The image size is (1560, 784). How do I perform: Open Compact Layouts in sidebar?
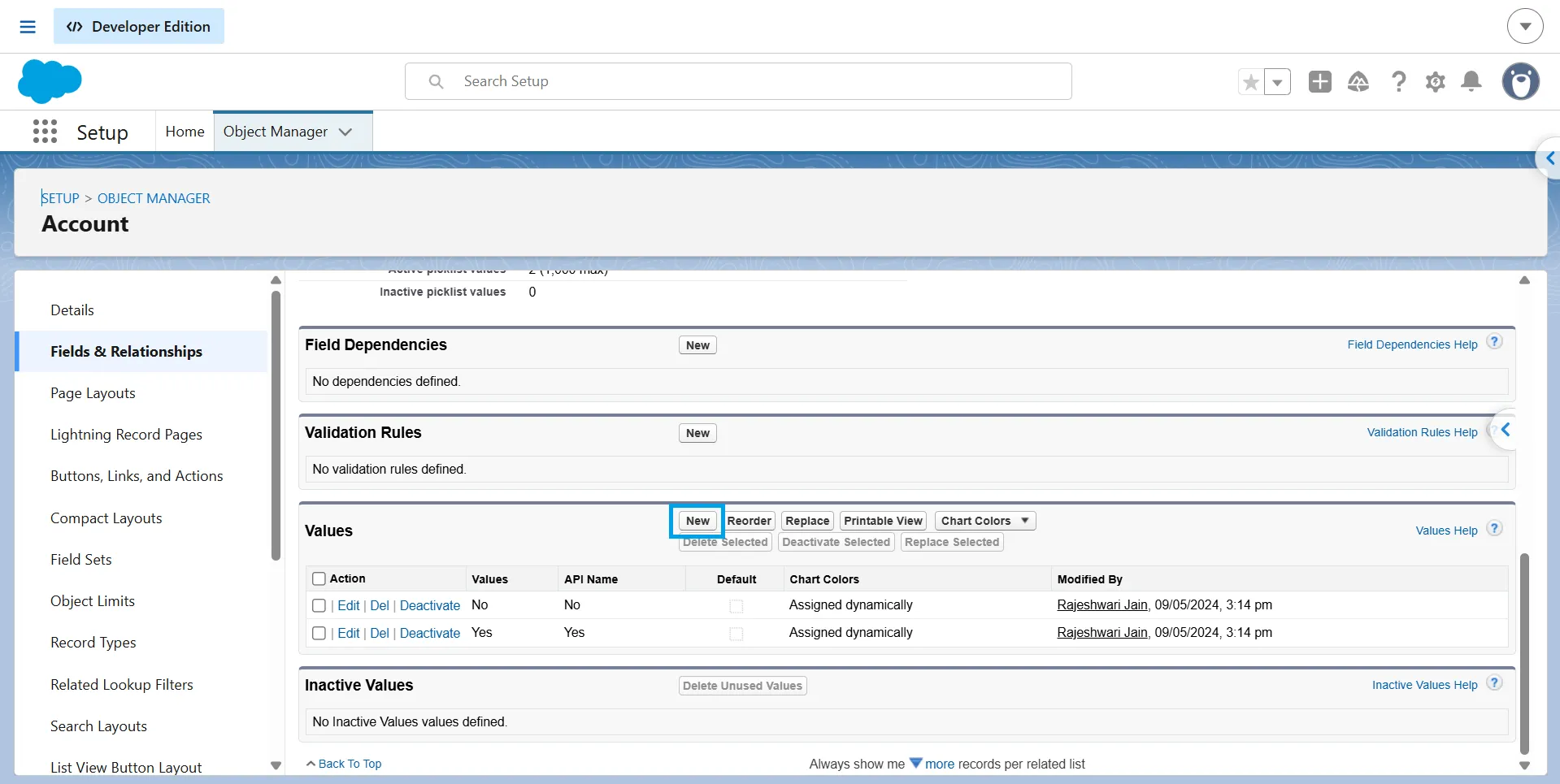pyautogui.click(x=106, y=518)
